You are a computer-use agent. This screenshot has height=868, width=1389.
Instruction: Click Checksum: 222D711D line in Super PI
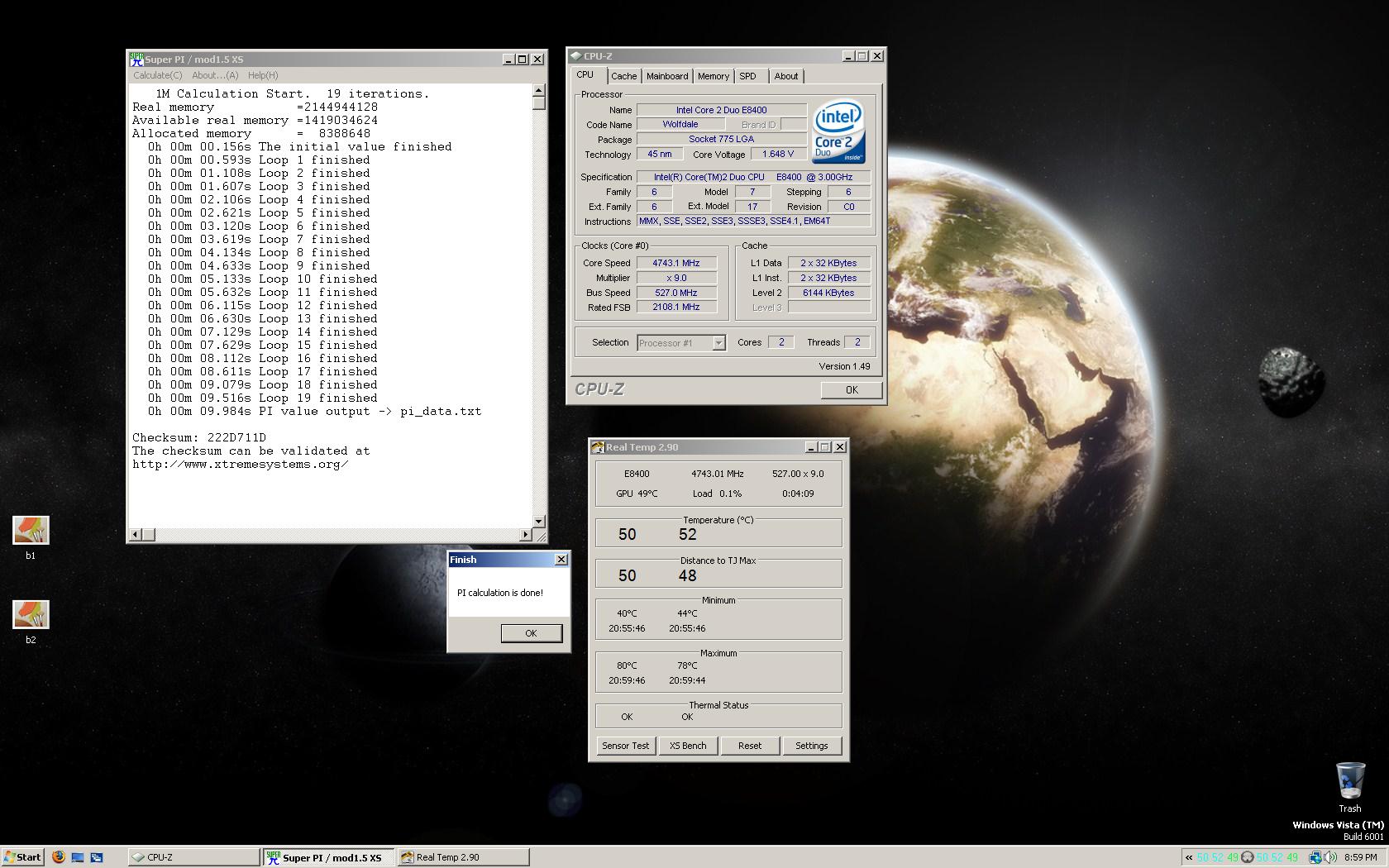click(199, 437)
